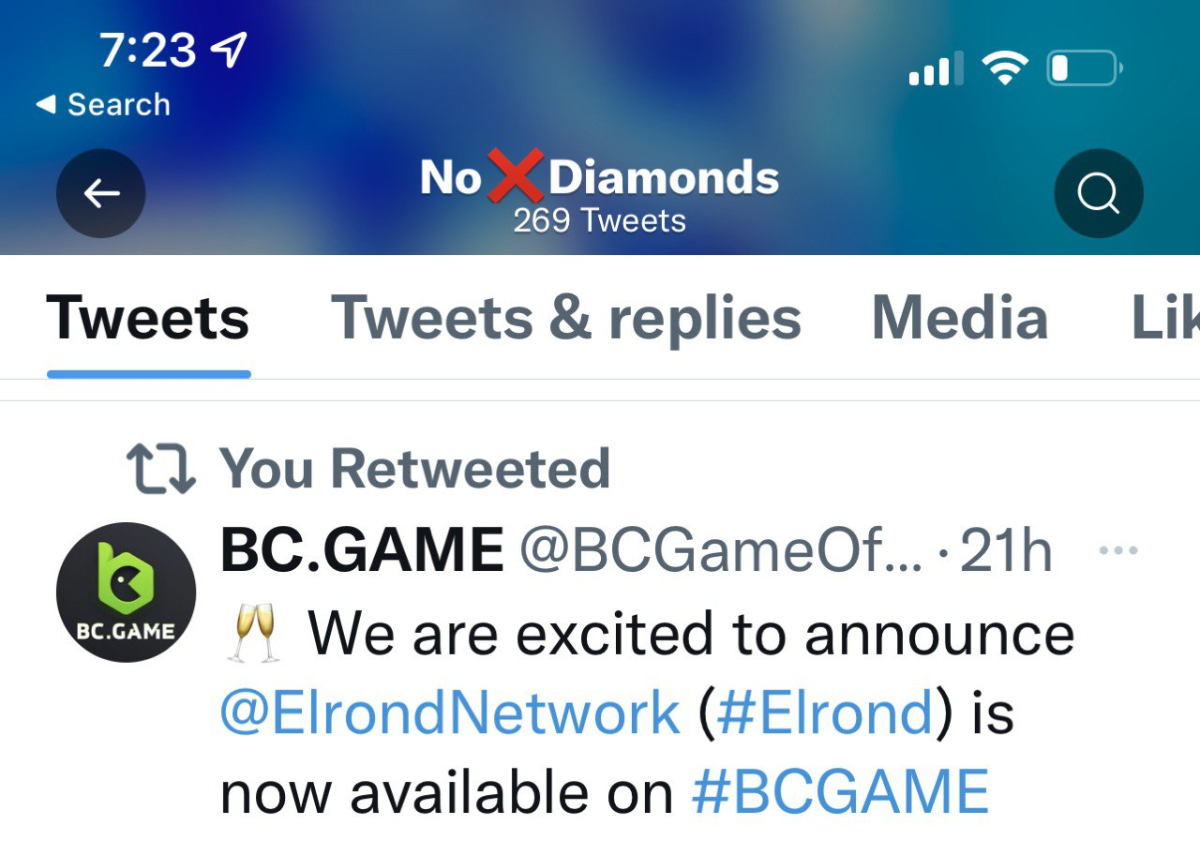
Task: Select the Tweets tab
Action: pos(148,319)
